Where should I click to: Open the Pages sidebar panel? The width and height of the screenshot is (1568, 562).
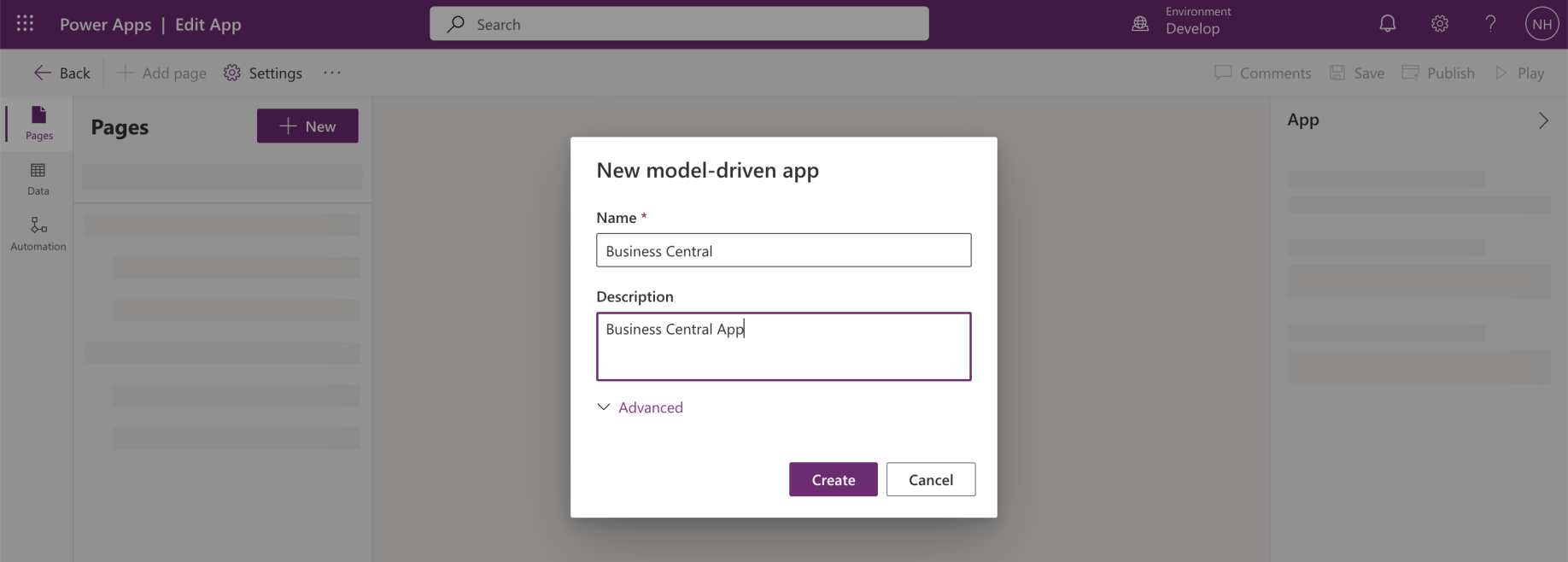[x=38, y=123]
